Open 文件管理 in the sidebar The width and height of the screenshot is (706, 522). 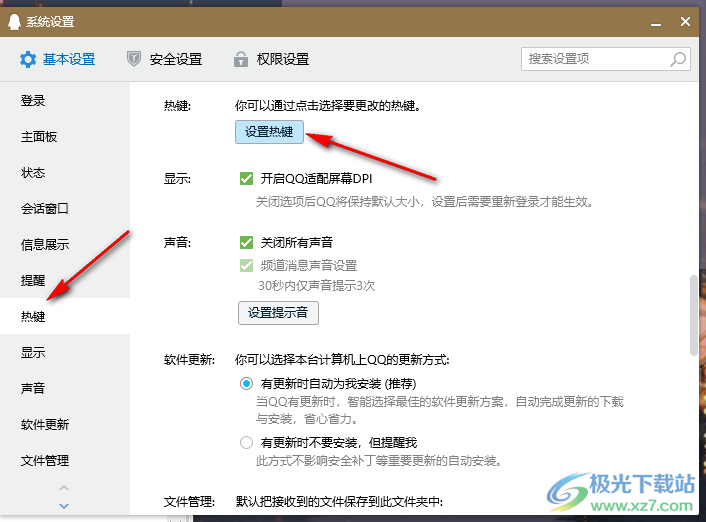coord(65,460)
